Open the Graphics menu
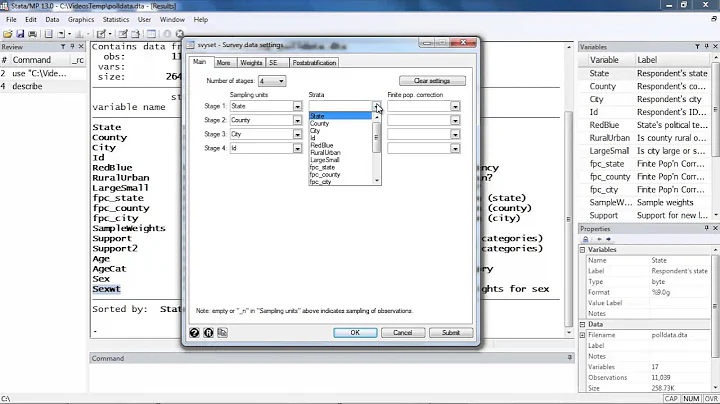Screen dimensions: 720x404 click(x=81, y=20)
